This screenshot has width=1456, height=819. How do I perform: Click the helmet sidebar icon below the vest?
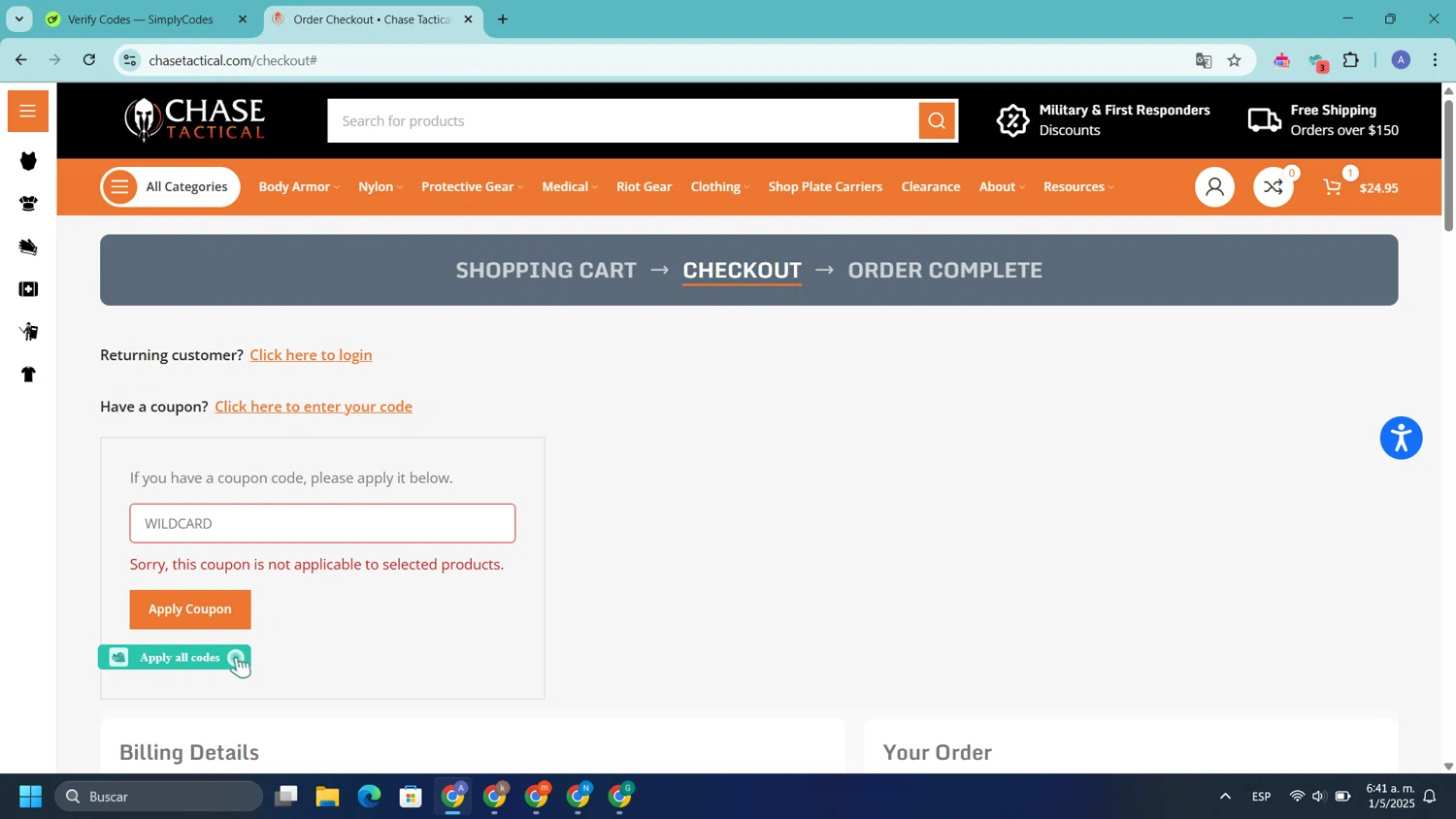(x=28, y=204)
